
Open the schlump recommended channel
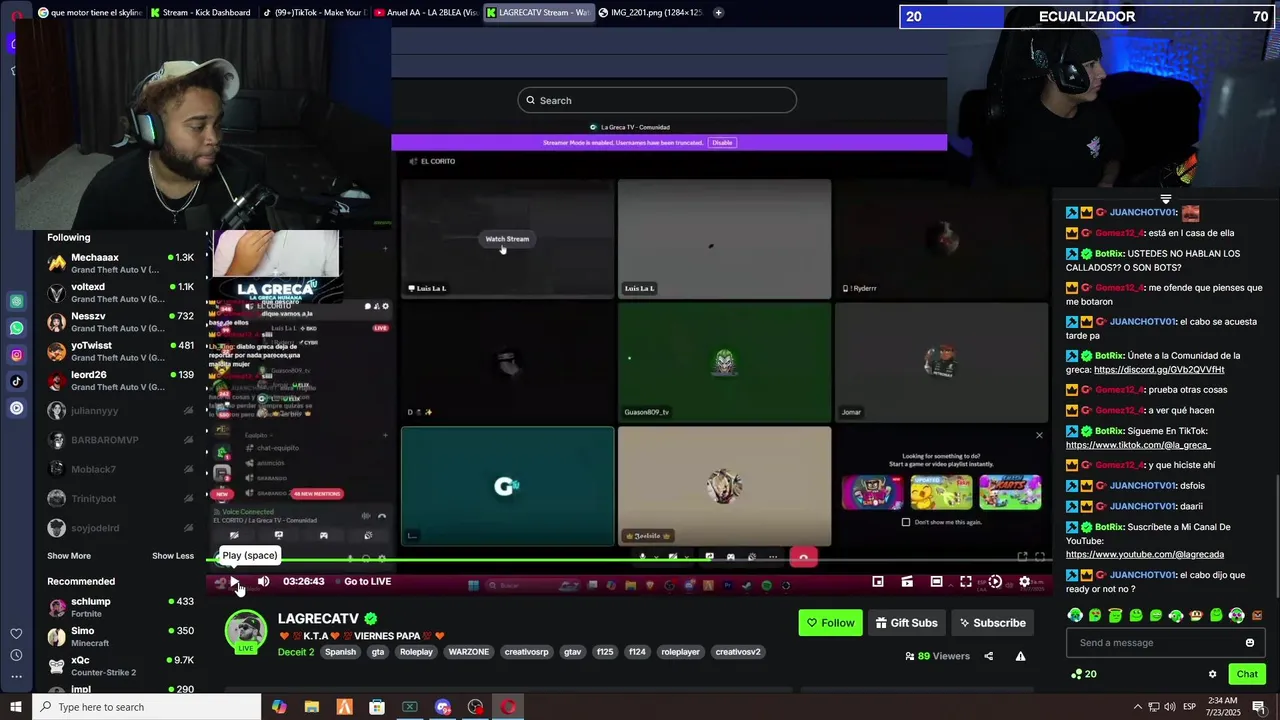(121, 607)
